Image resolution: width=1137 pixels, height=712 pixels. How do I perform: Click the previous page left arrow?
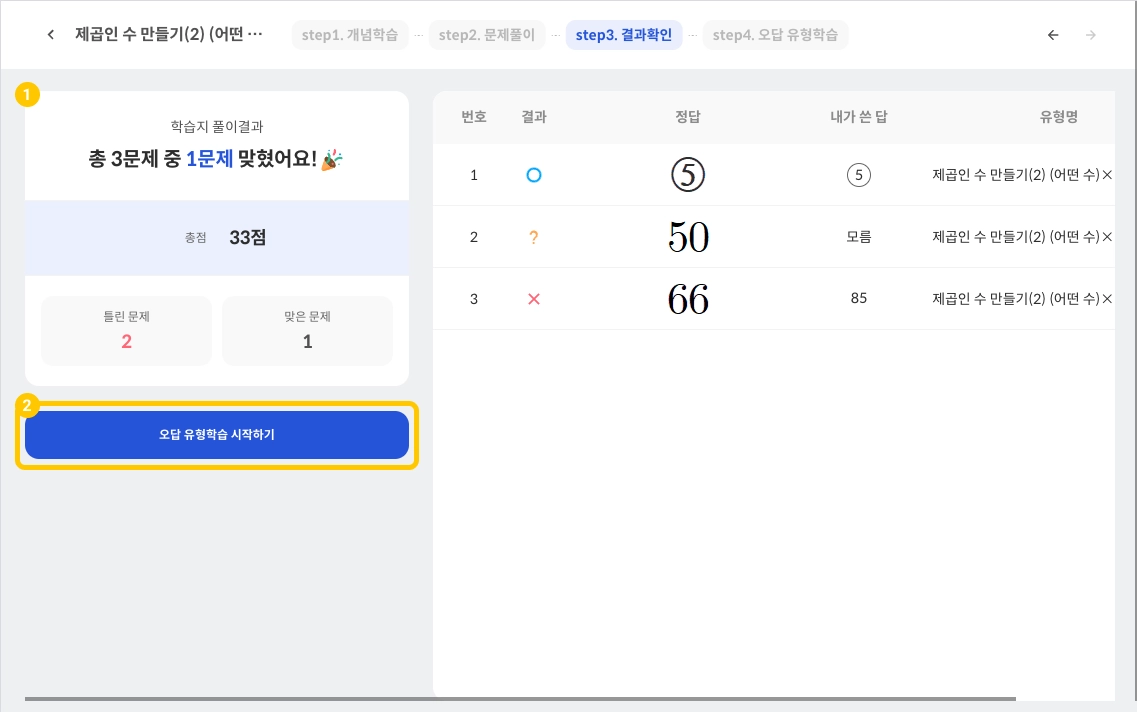point(1053,35)
